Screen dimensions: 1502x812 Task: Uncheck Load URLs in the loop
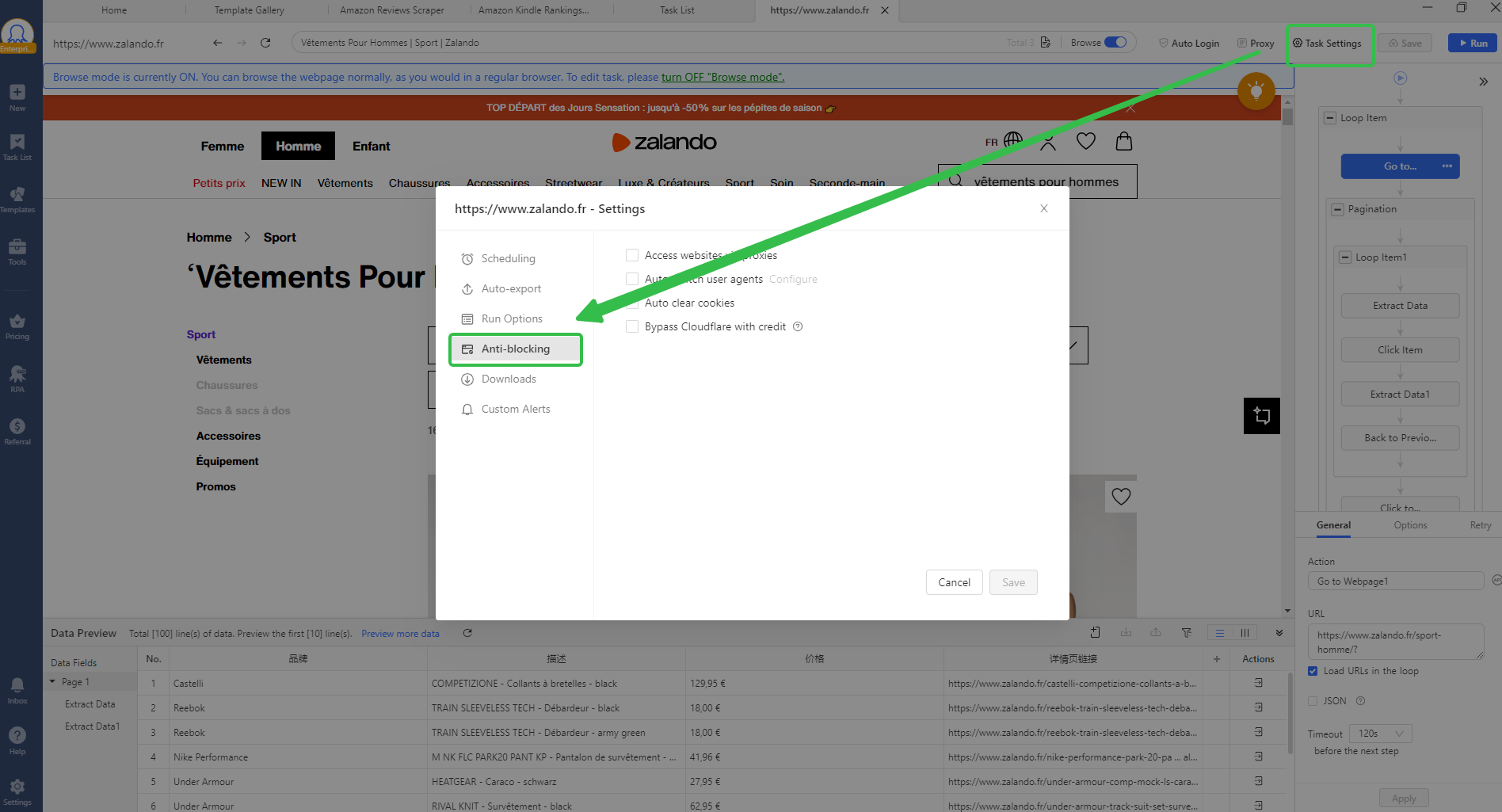click(1313, 671)
